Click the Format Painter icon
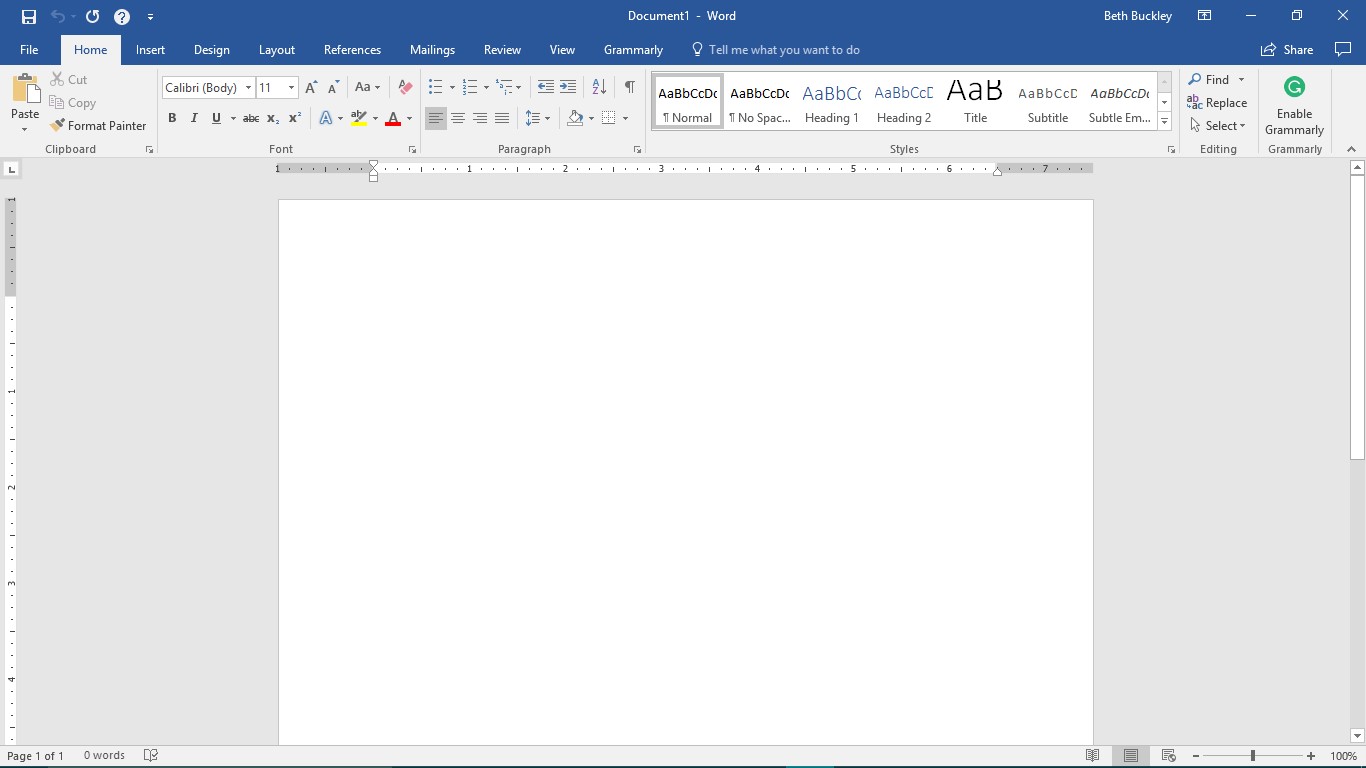The height and width of the screenshot is (768, 1366). [x=58, y=126]
